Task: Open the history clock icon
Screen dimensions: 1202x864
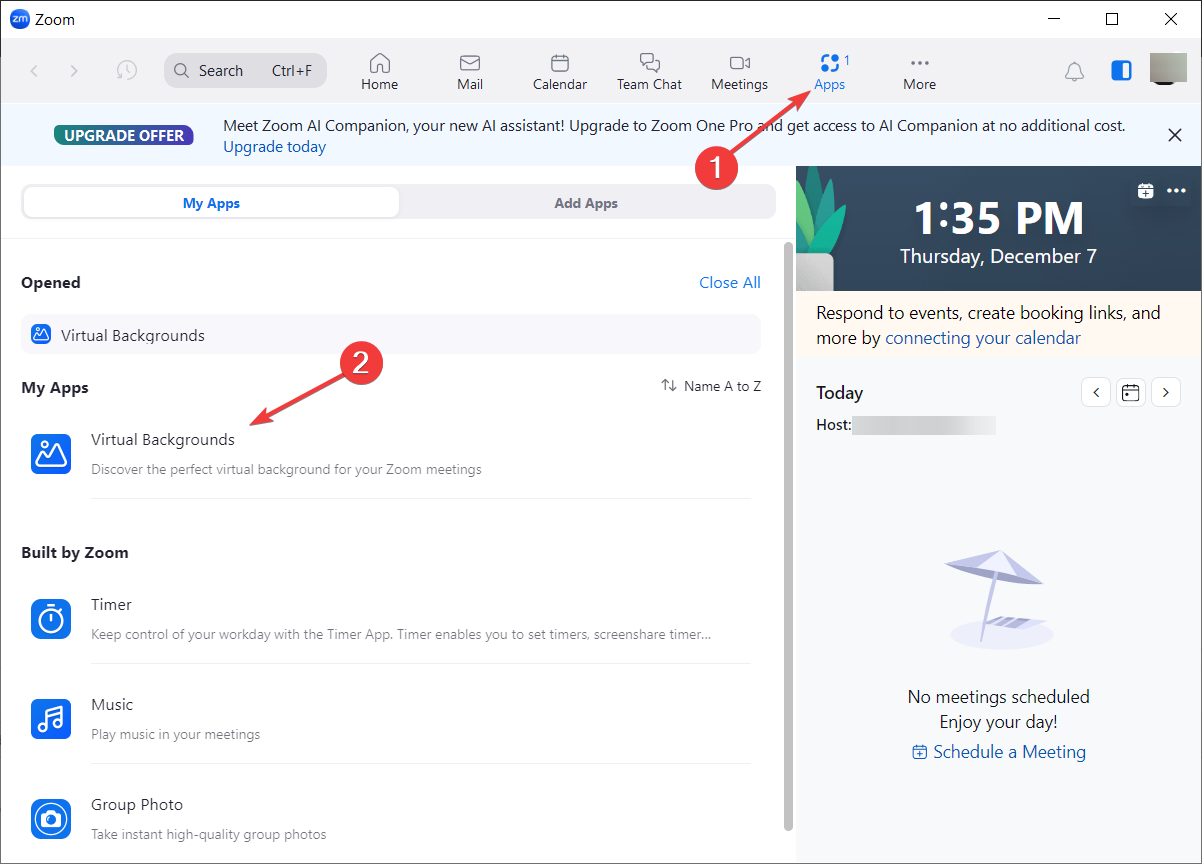Action: (x=127, y=71)
